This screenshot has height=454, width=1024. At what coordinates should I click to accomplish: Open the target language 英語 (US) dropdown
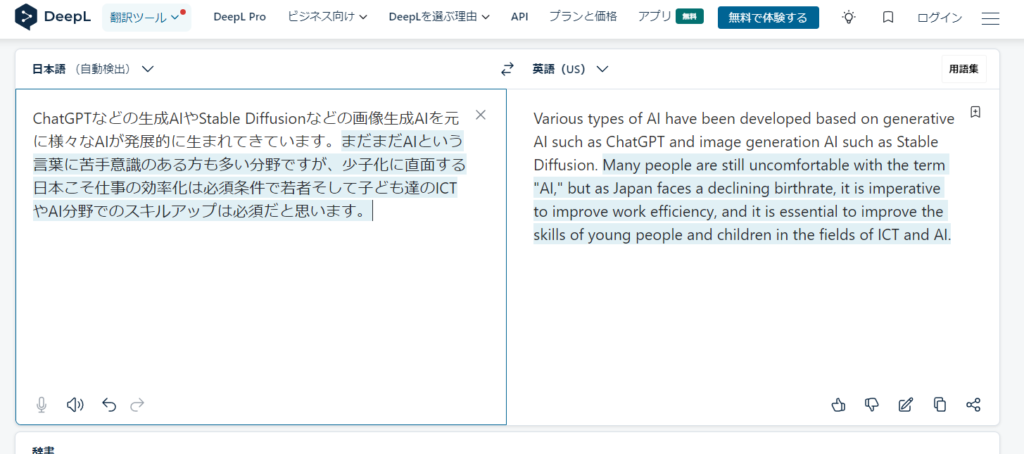[x=570, y=69]
